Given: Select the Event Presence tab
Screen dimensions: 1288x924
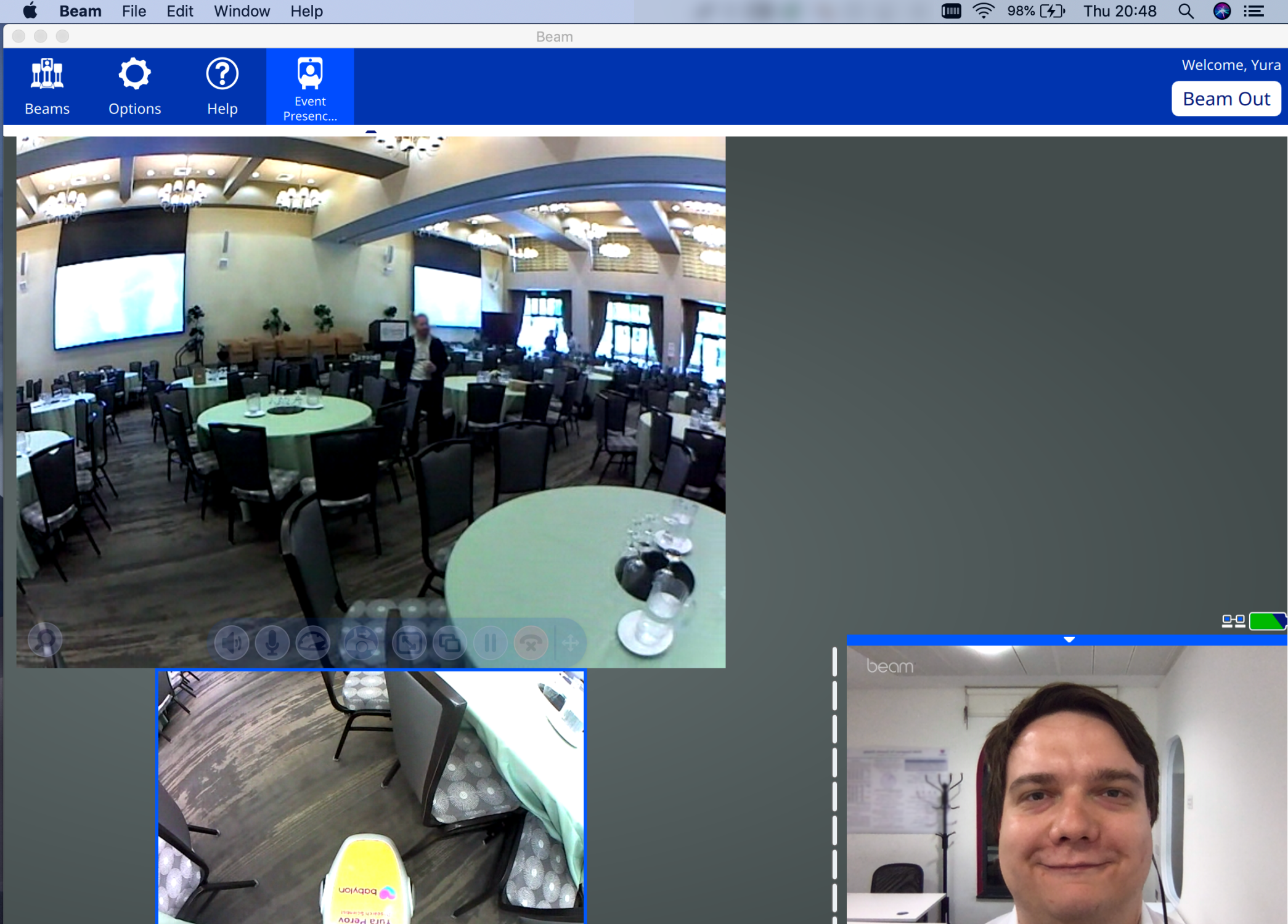Looking at the screenshot, I should coord(310,87).
